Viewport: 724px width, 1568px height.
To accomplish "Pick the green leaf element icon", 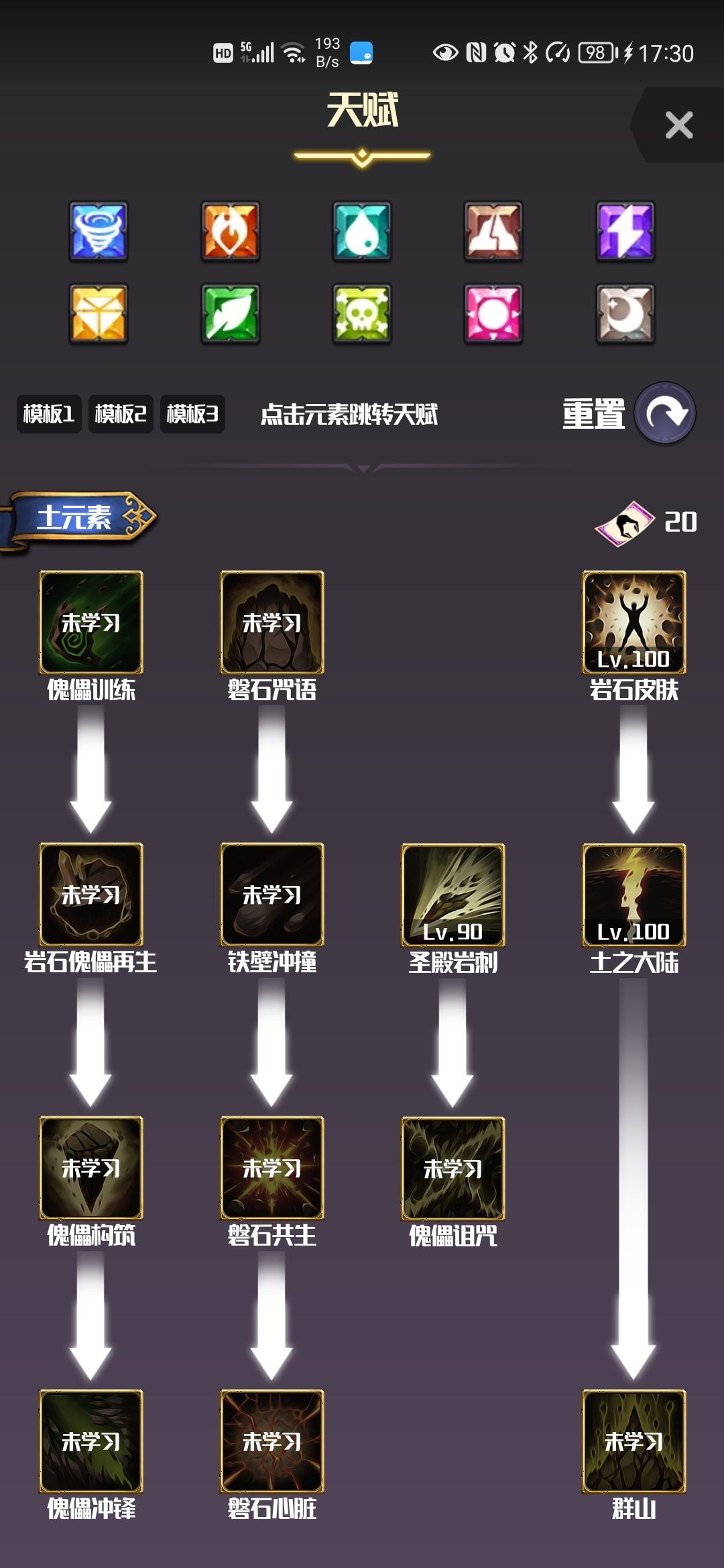I will pyautogui.click(x=230, y=314).
